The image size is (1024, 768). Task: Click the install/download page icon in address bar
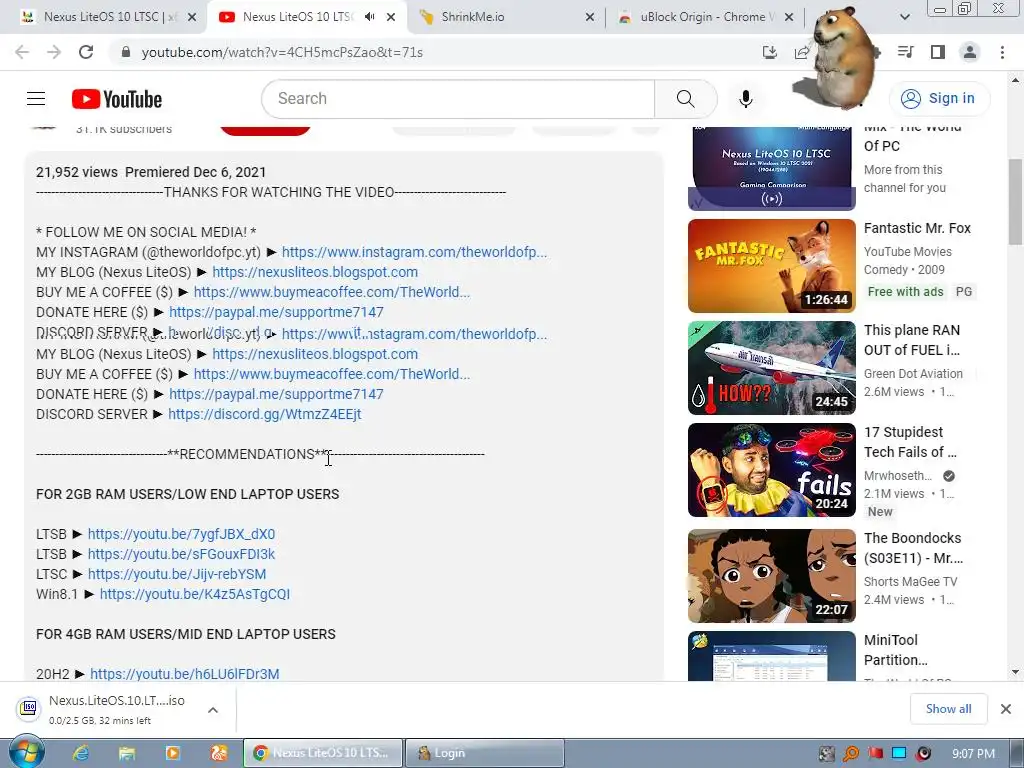point(770,52)
